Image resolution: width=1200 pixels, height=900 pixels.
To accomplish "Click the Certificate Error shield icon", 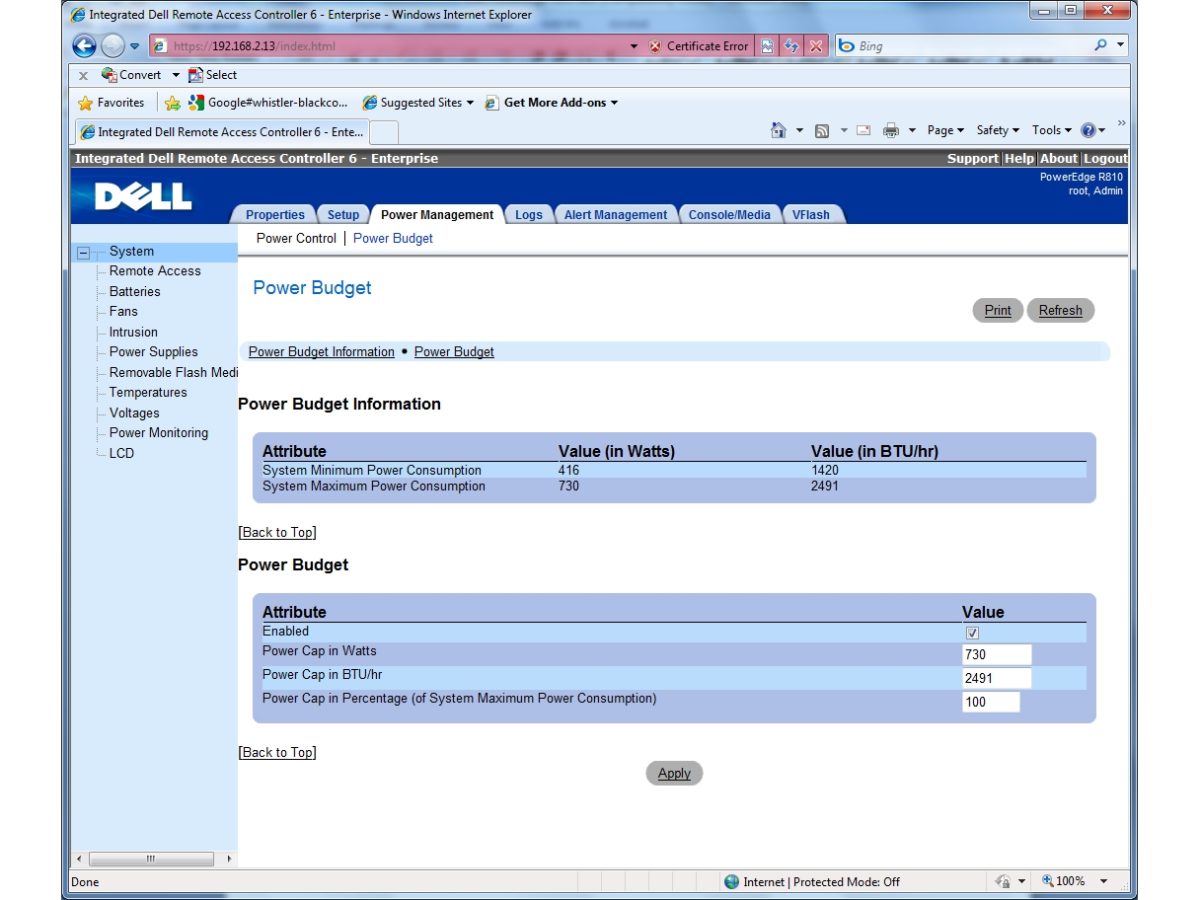I will 656,45.
